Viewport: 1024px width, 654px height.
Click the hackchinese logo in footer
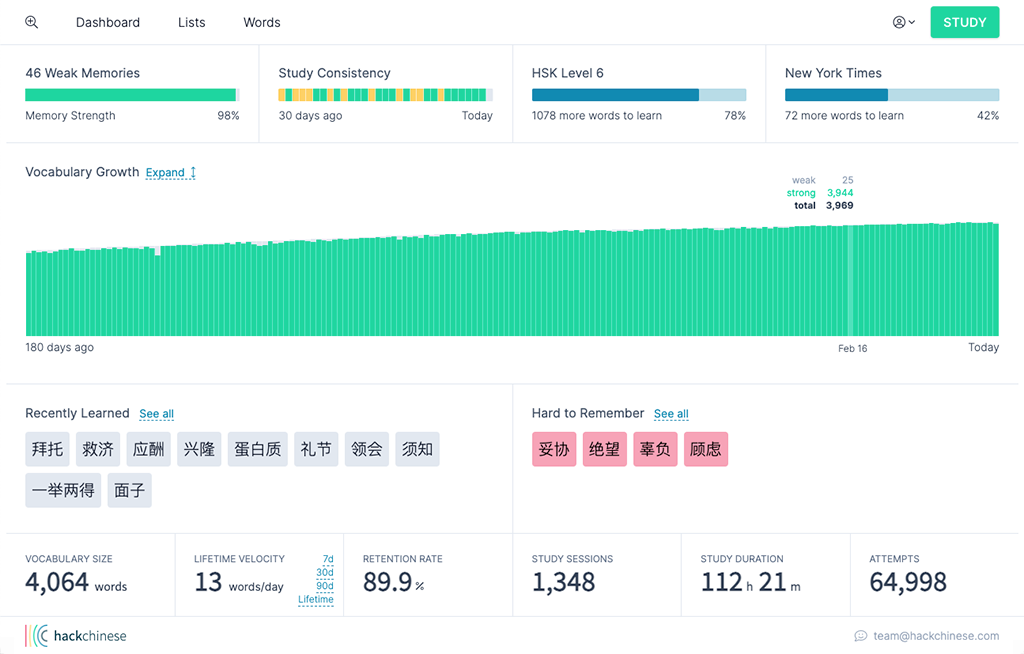[x=76, y=636]
